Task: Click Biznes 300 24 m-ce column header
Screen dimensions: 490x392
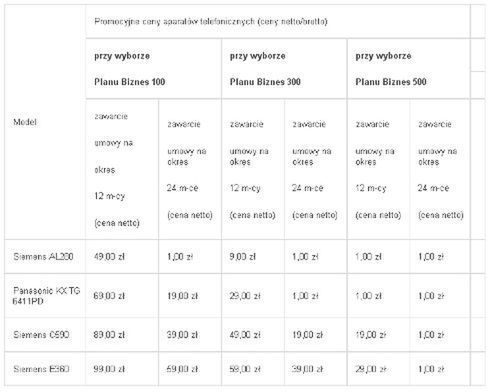Action: (315, 169)
